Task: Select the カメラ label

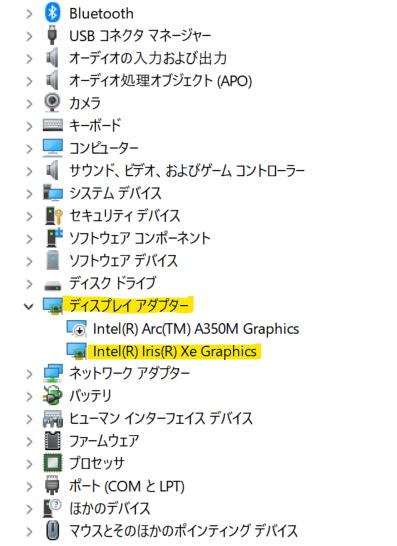Action: [x=85, y=103]
